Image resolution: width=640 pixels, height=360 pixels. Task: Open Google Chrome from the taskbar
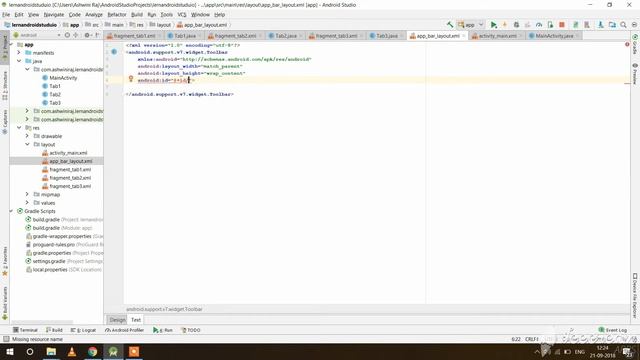93,351
